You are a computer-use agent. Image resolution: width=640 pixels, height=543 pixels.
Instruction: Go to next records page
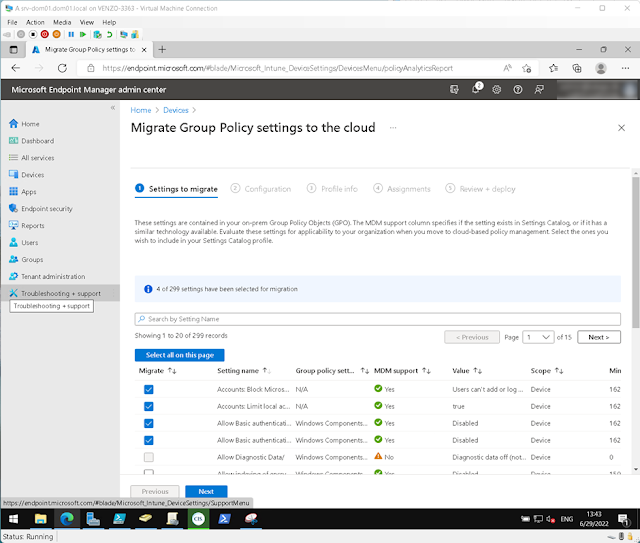click(599, 337)
